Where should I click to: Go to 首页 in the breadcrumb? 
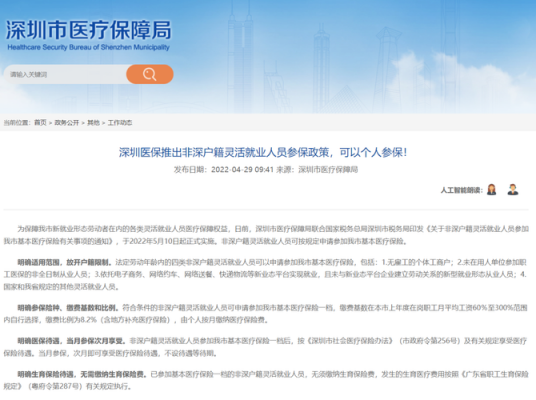pos(40,122)
